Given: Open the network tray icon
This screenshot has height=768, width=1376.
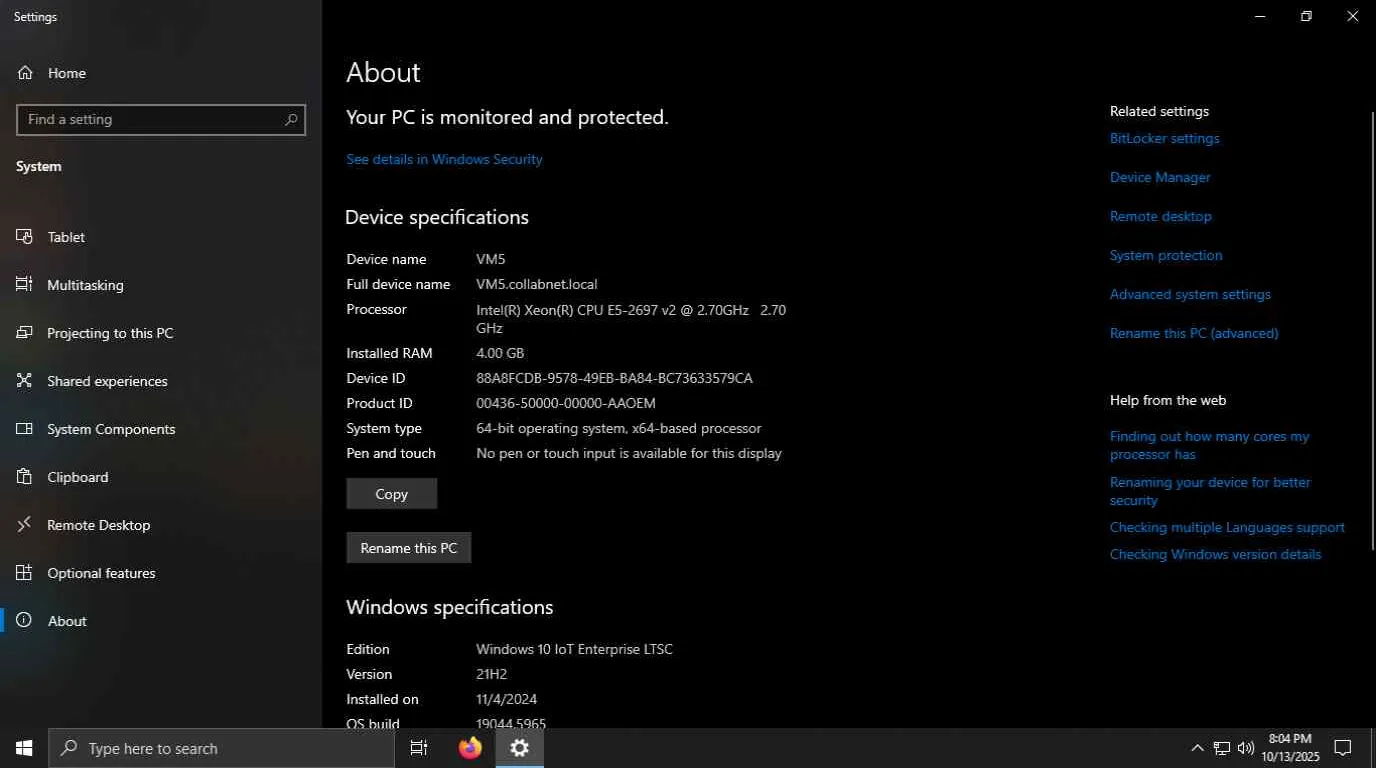Looking at the screenshot, I should (x=1221, y=748).
